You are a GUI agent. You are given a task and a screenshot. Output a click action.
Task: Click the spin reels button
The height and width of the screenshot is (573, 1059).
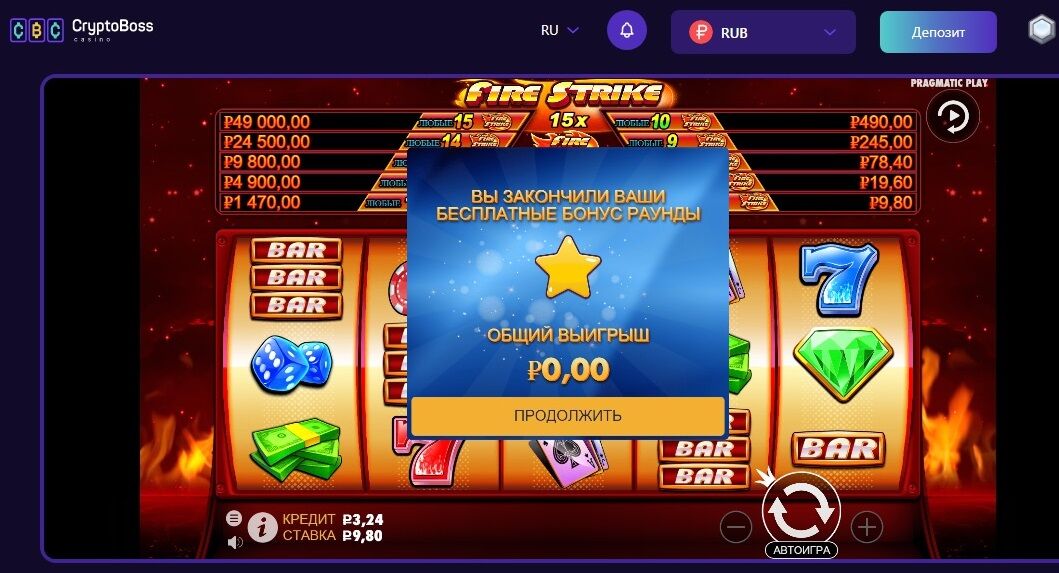point(801,512)
